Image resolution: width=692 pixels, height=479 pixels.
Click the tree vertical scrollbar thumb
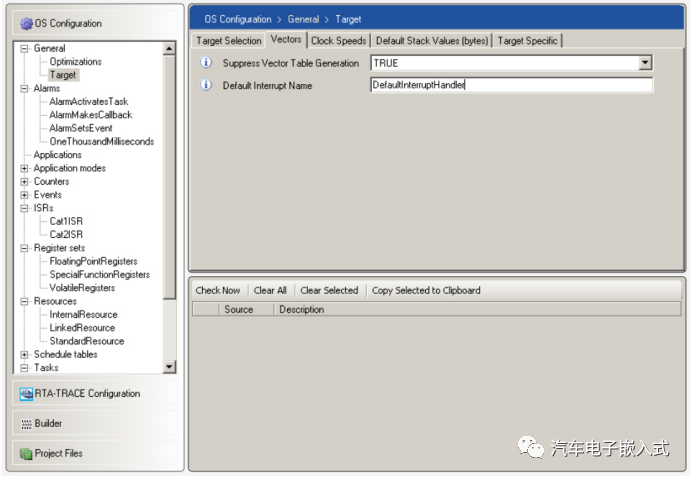pyautogui.click(x=169, y=177)
